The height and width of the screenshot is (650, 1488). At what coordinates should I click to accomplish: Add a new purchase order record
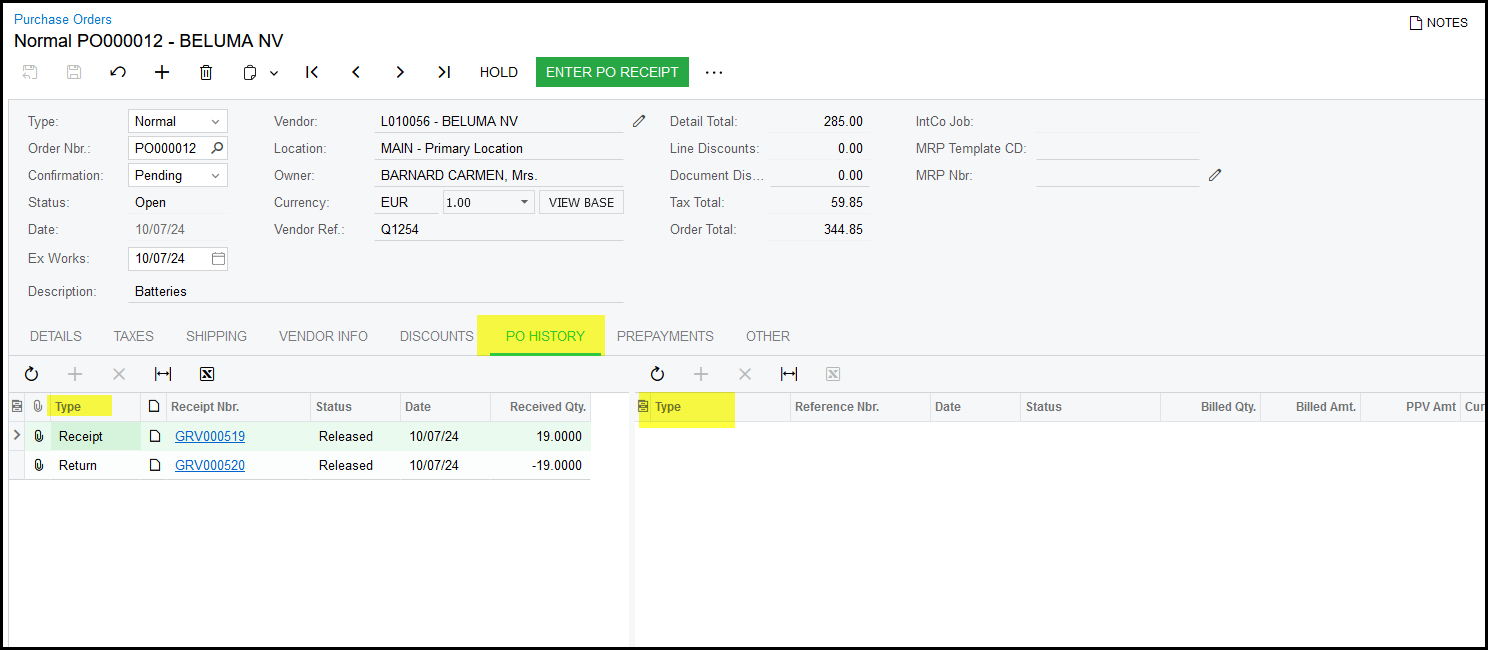pyautogui.click(x=162, y=72)
